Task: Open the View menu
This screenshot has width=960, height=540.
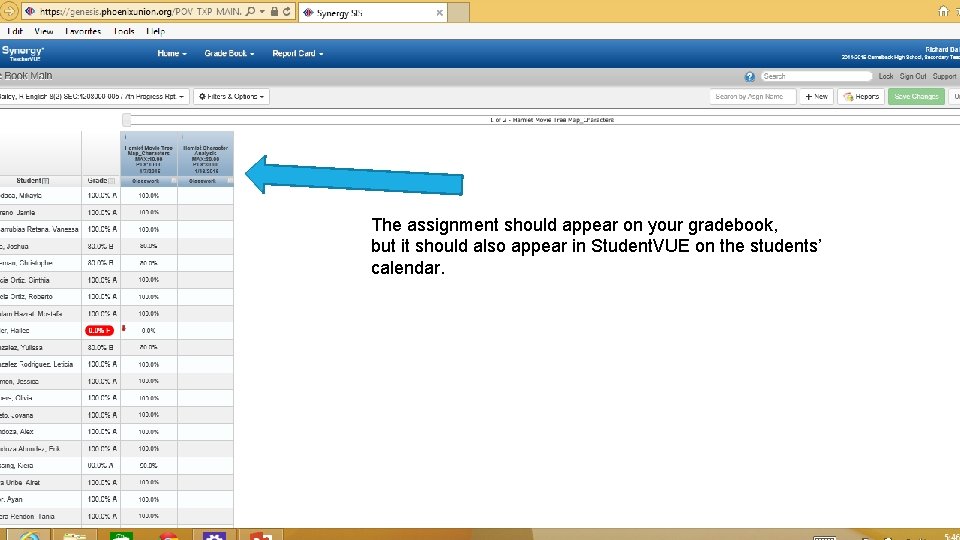Action: click(43, 31)
